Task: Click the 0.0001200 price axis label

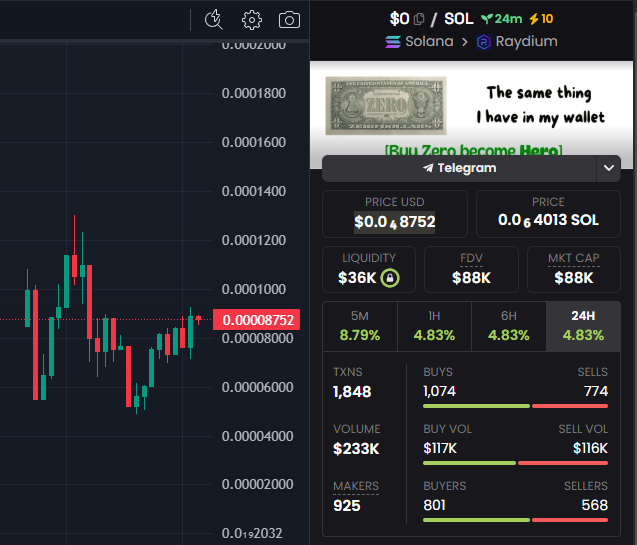Action: coord(254,240)
